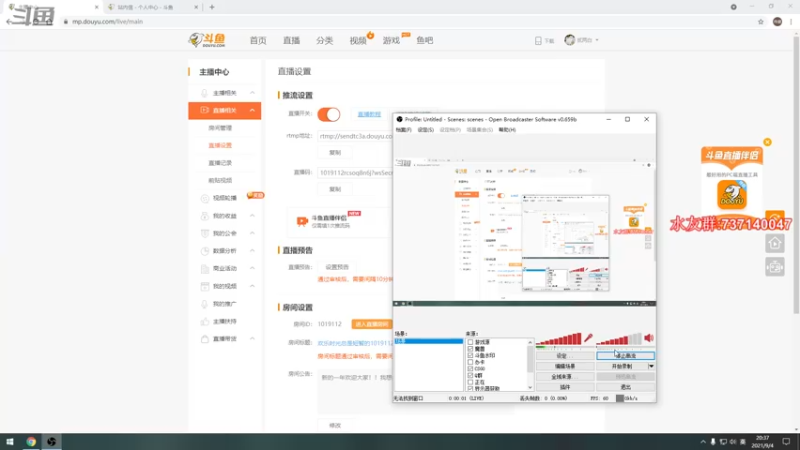This screenshot has width=800, height=450.
Task: Click 我的视频 calendar icon
Action: (205, 286)
